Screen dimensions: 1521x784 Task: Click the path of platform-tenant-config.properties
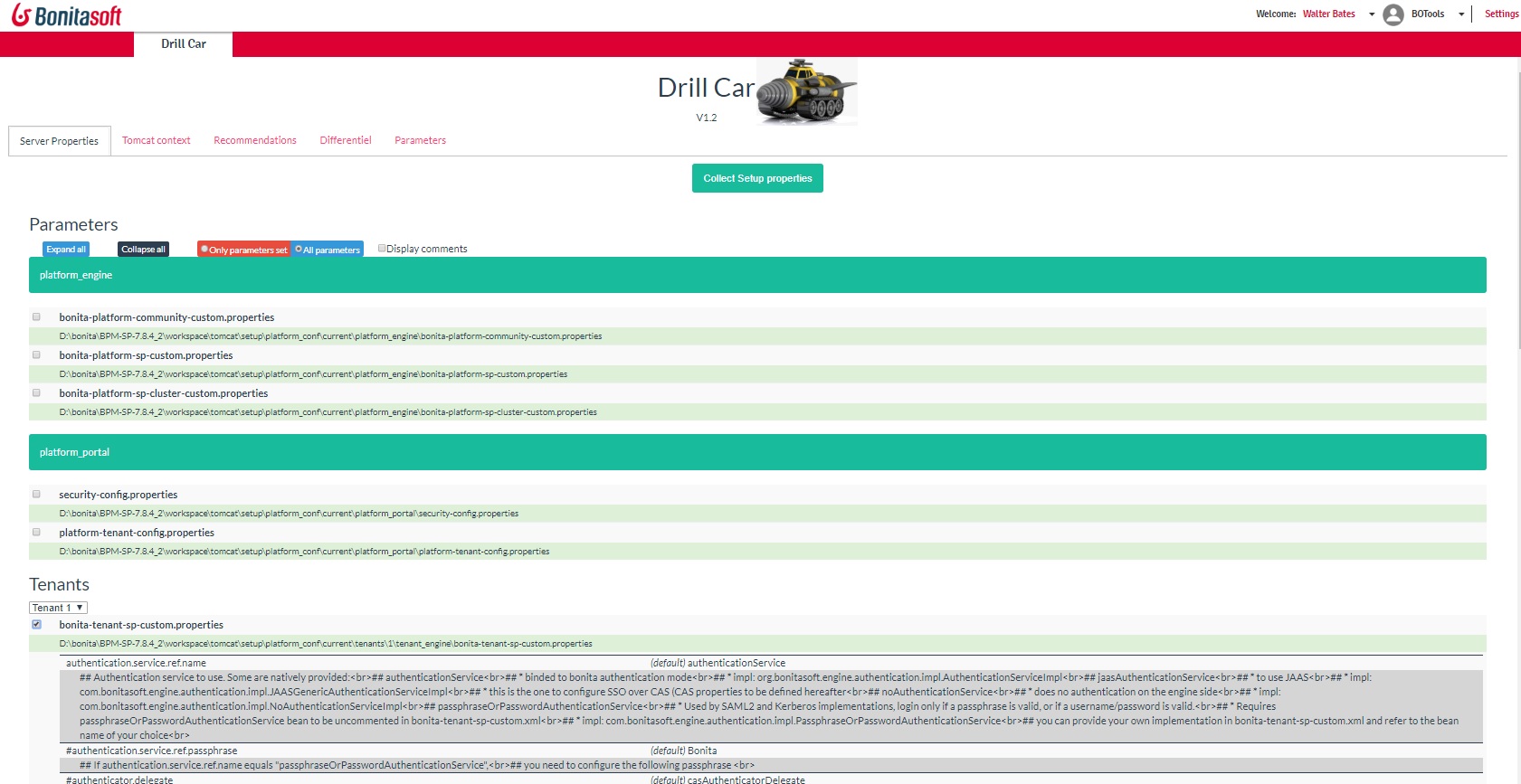pyautogui.click(x=304, y=552)
